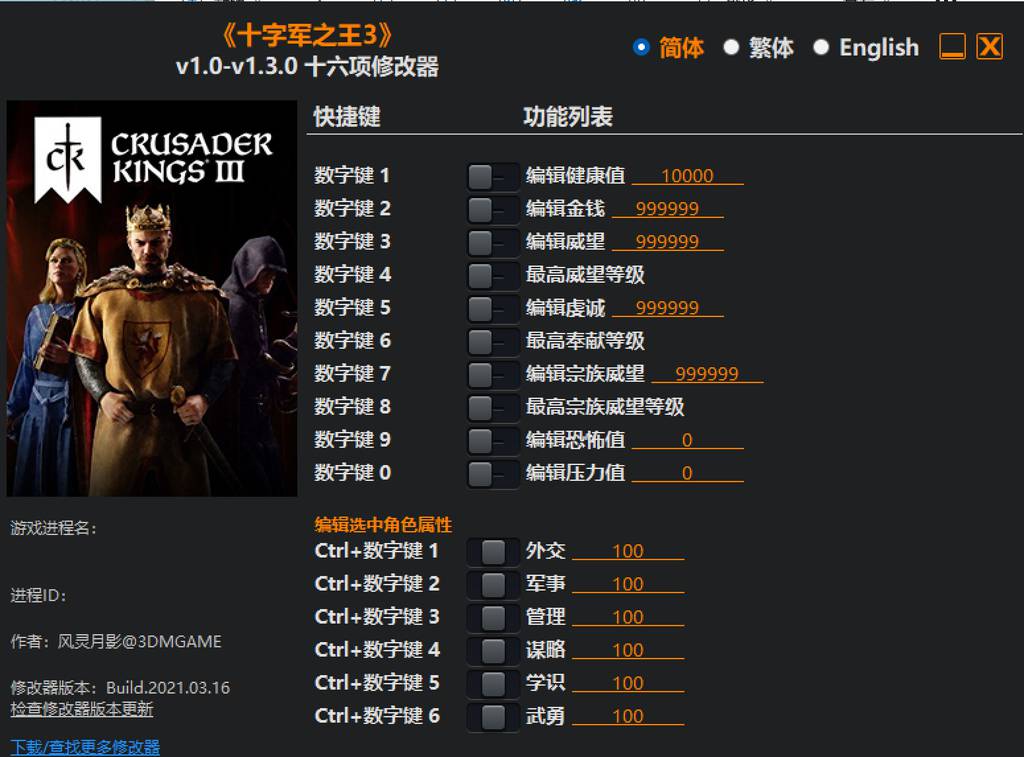
Task: Click the Build.2021.03.16 version text
Action: tap(168, 688)
